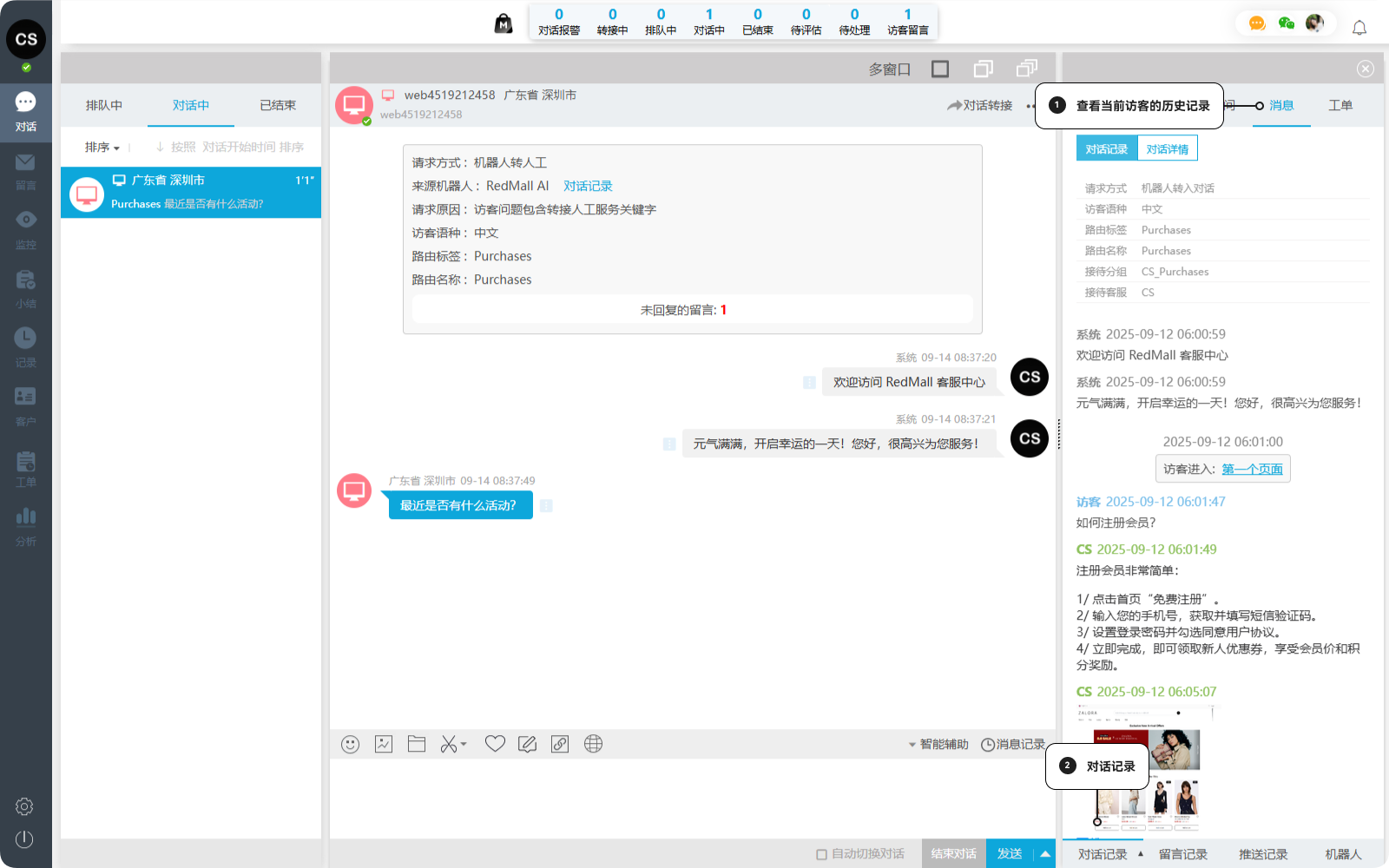The width and height of the screenshot is (1389, 868).
Task: Switch to the 工单 tab in right panel
Action: coord(1340,105)
